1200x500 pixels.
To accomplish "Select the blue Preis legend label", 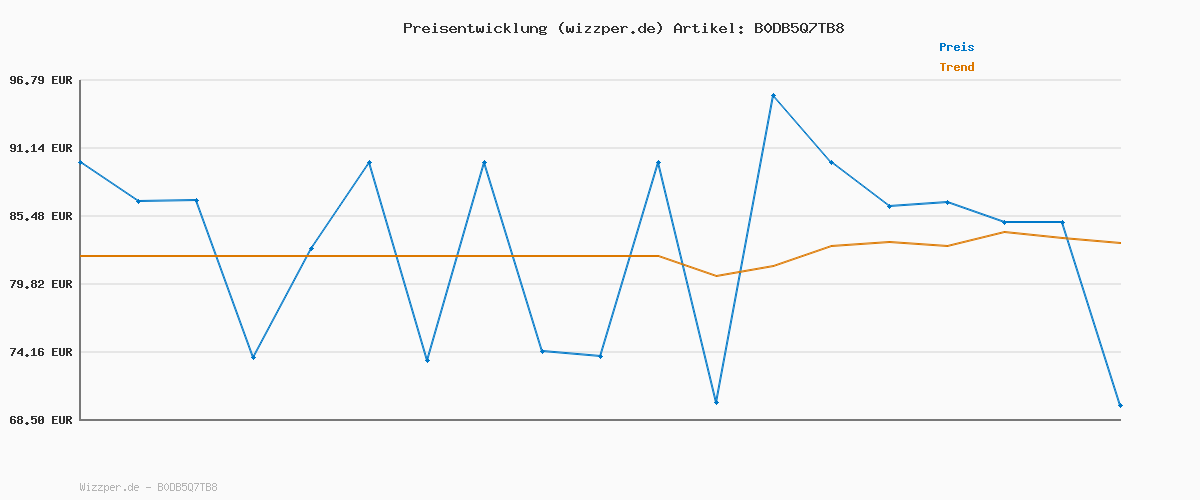I will 956,47.
